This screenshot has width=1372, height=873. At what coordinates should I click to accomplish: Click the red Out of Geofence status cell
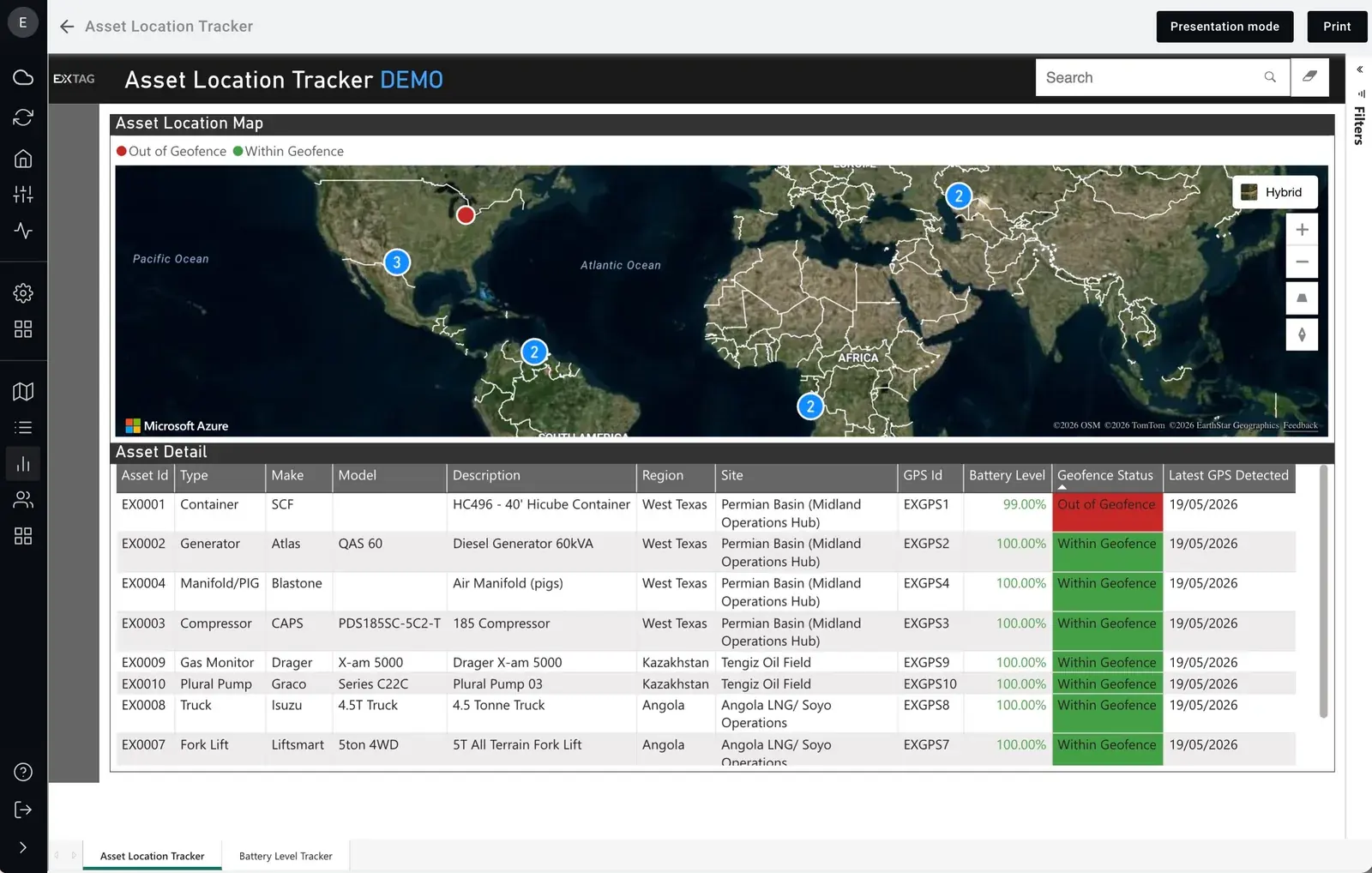[x=1107, y=513]
